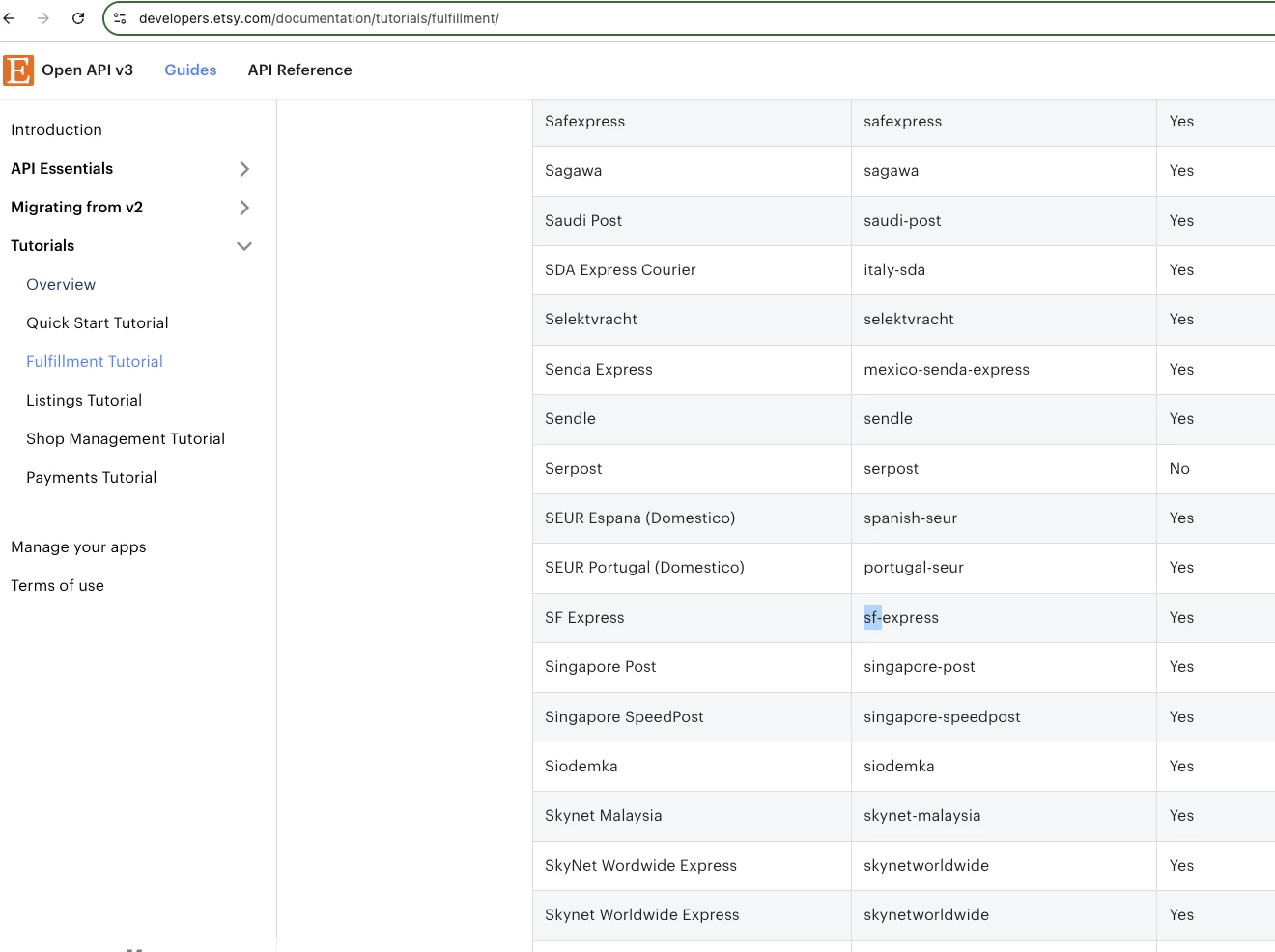Go to Manage your apps
This screenshot has height=952, width=1275.
click(78, 547)
